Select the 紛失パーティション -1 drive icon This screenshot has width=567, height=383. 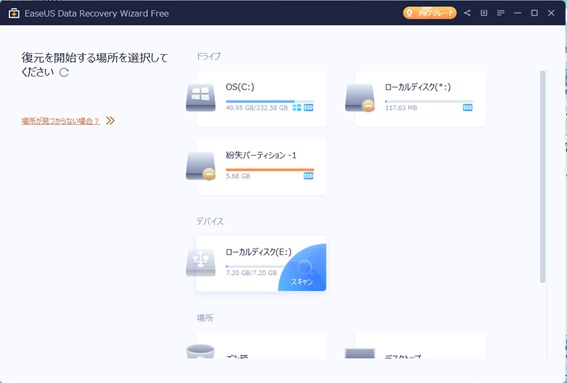201,166
